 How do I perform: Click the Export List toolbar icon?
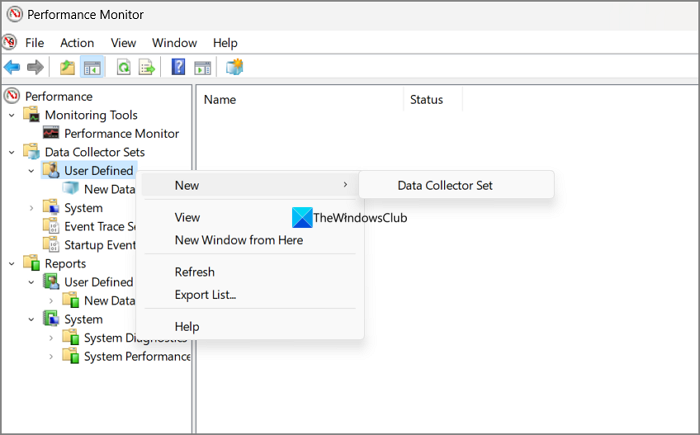(x=147, y=67)
